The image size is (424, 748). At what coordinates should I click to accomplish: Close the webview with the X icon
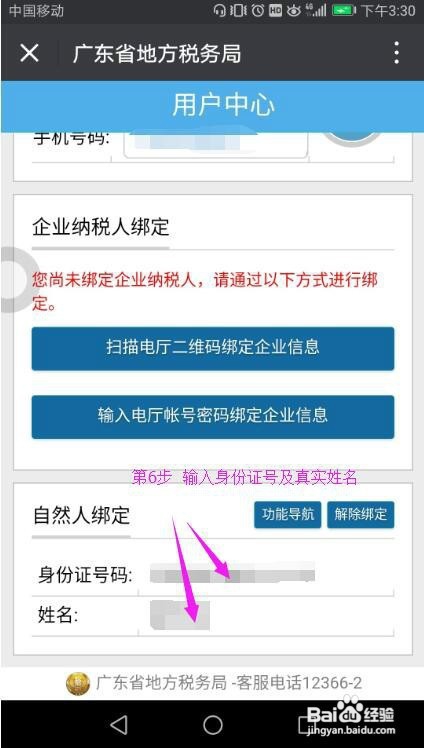point(29,53)
